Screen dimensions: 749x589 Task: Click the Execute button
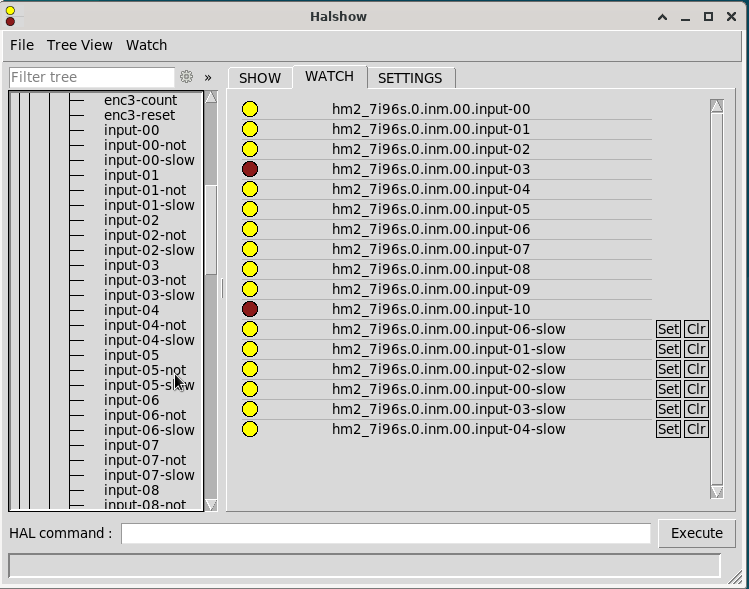[696, 533]
